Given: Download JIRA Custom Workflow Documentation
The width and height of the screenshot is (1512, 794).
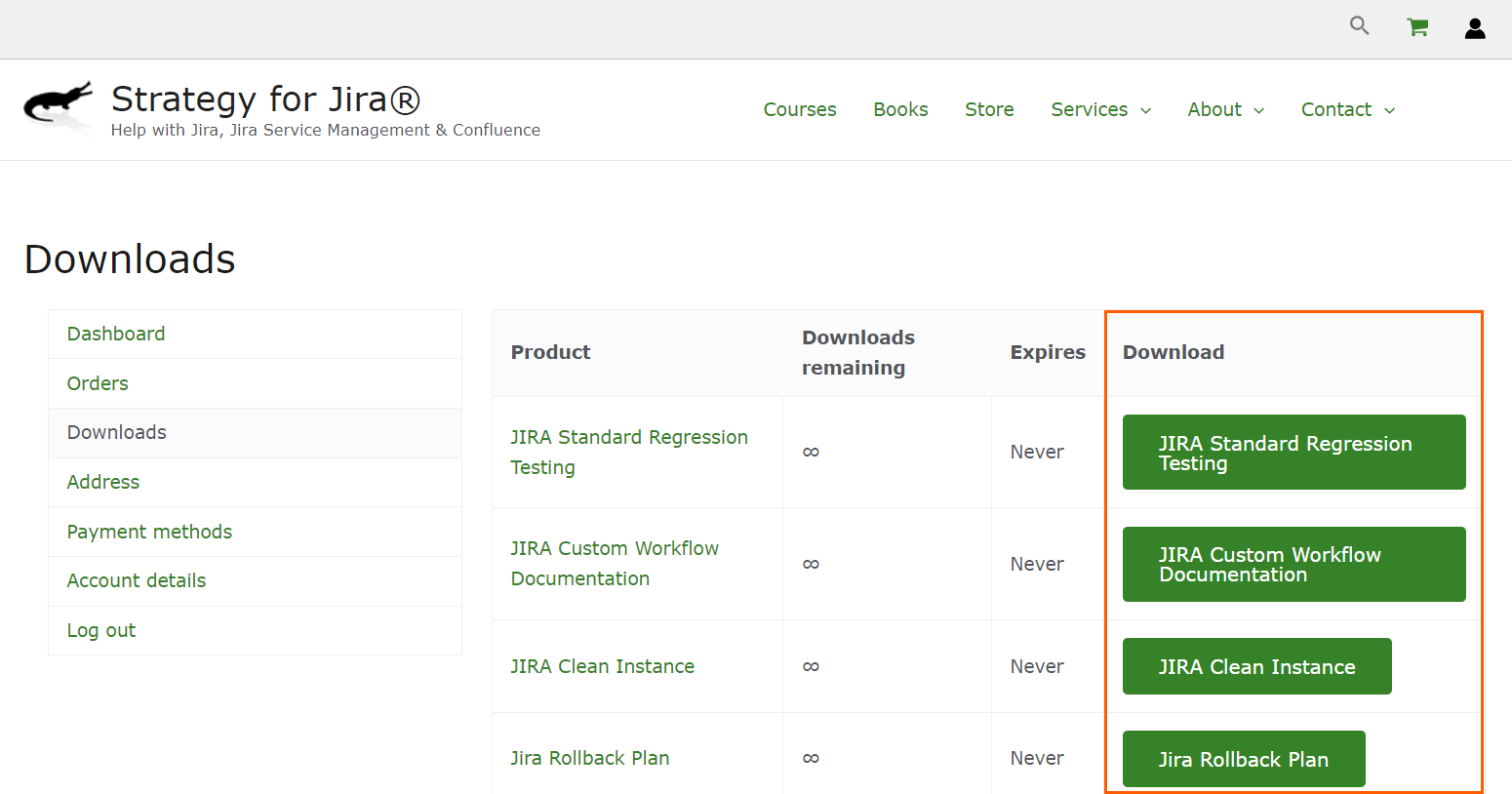Looking at the screenshot, I should coord(1293,564).
